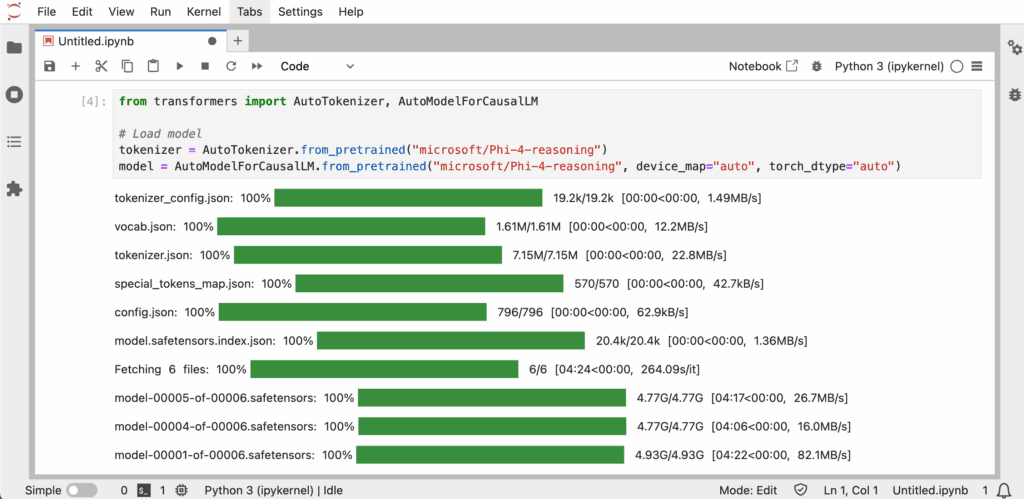Save the notebook with the floppy icon

[x=50, y=66]
